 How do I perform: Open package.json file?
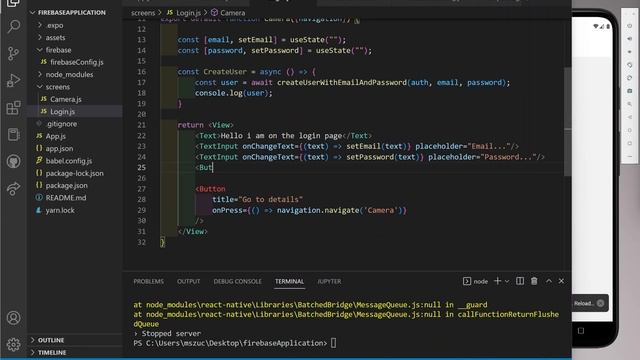pos(75,185)
